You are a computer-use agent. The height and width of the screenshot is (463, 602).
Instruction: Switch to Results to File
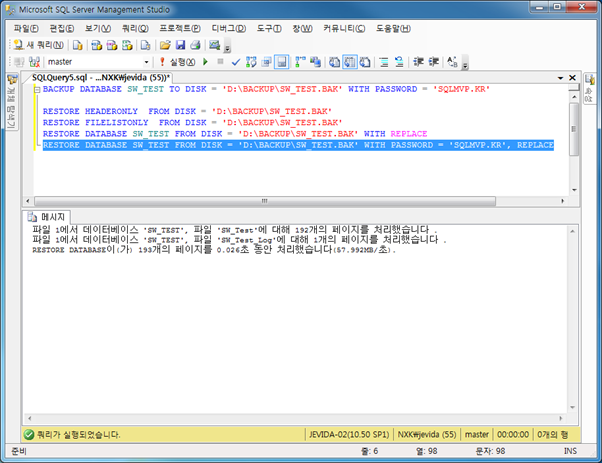pyautogui.click(x=365, y=62)
